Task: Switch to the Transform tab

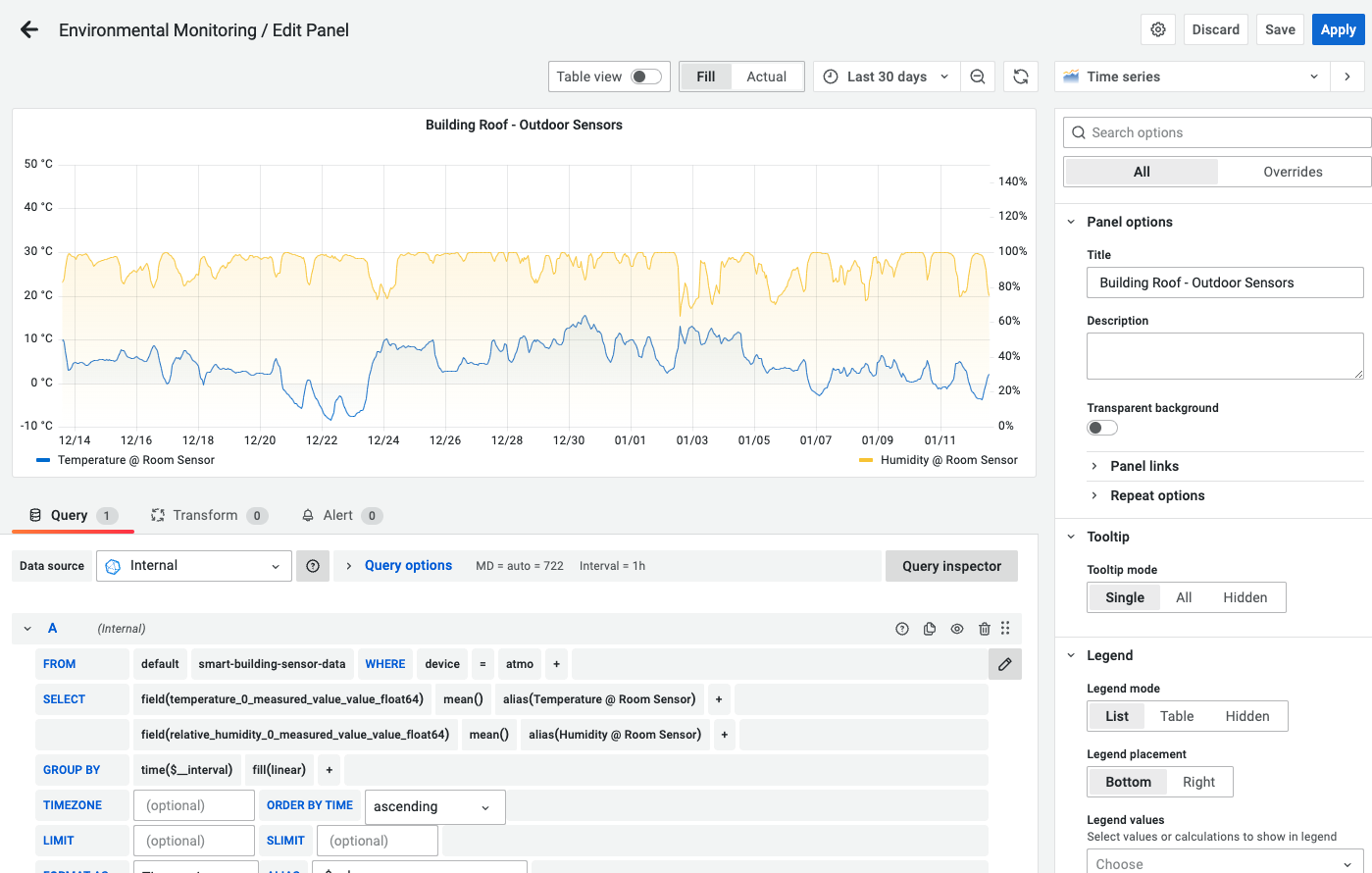Action: [205, 515]
